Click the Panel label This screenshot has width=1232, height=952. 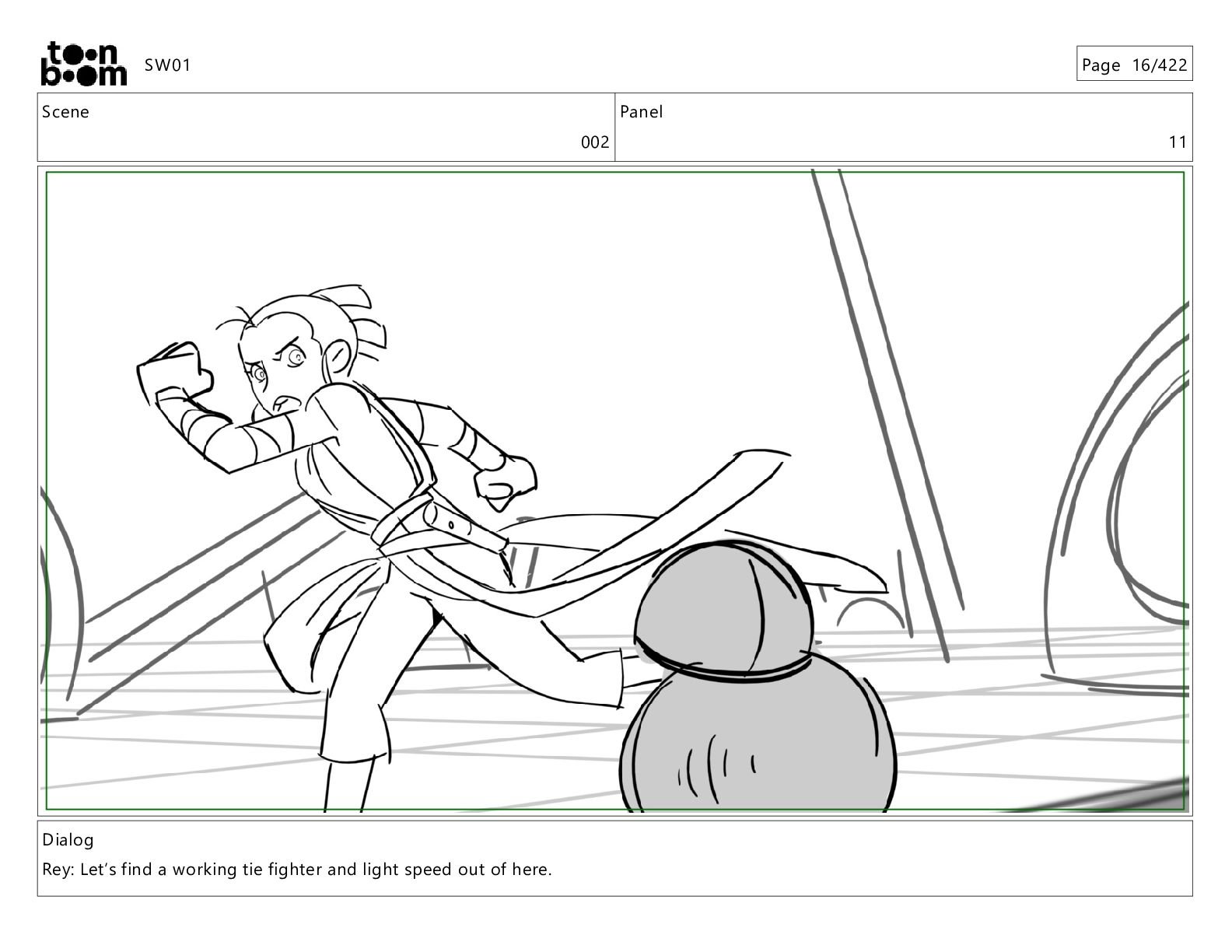(x=642, y=112)
